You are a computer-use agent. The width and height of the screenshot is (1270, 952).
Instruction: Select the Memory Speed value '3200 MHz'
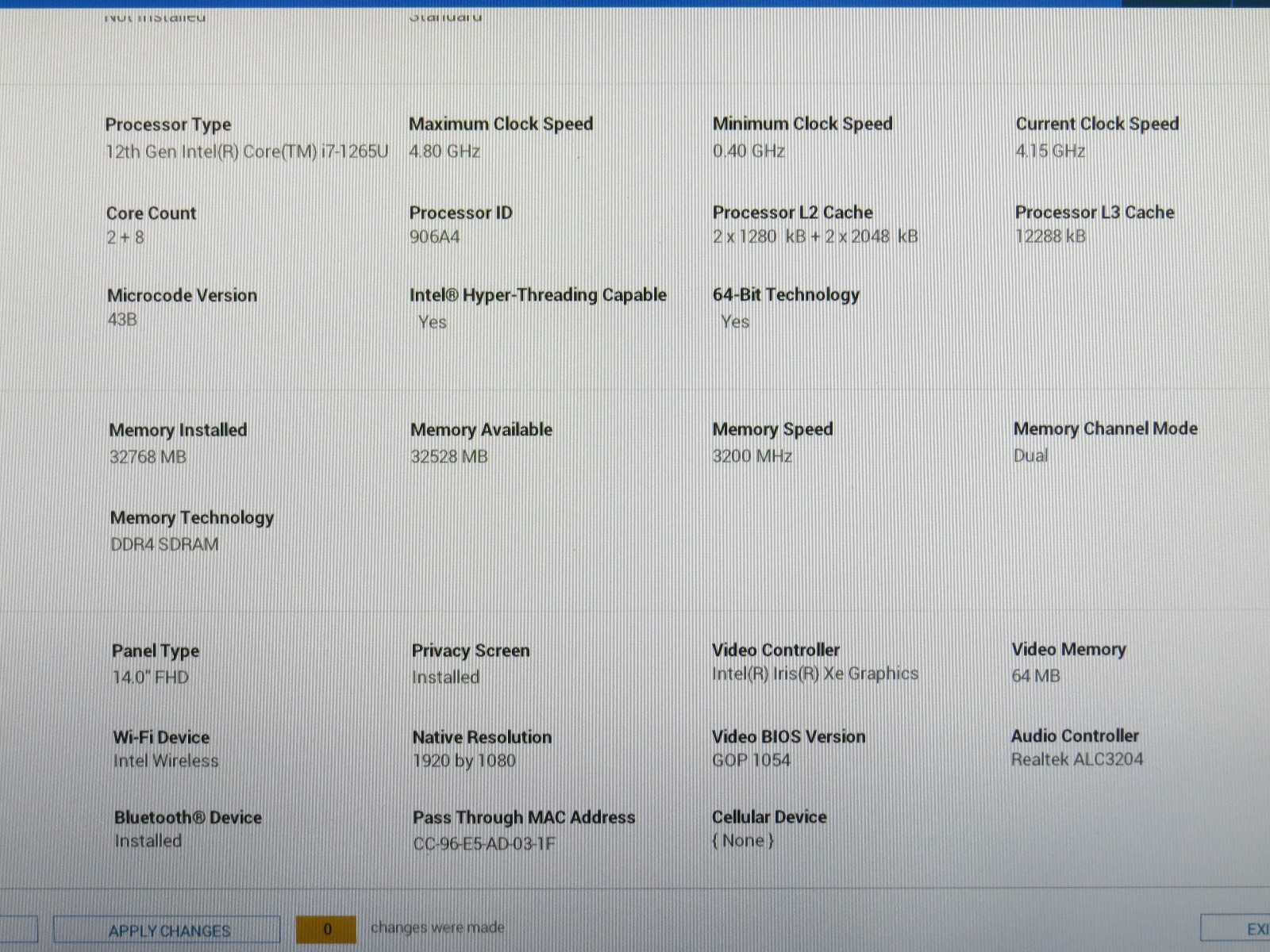[752, 456]
